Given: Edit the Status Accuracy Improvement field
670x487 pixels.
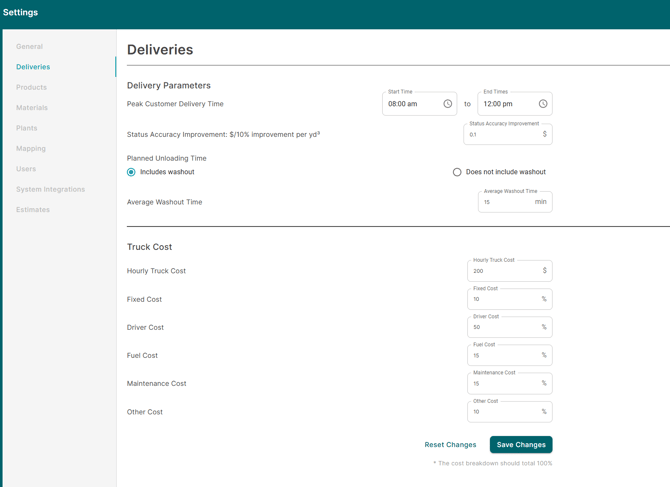Looking at the screenshot, I should [x=502, y=134].
